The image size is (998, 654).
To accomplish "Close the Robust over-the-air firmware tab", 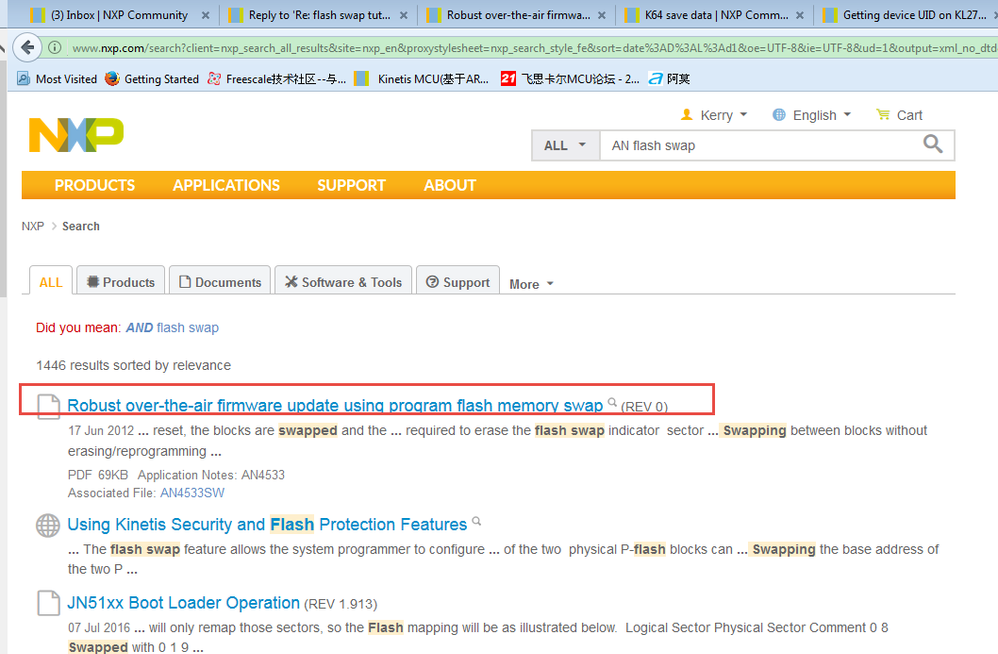I will [x=601, y=15].
